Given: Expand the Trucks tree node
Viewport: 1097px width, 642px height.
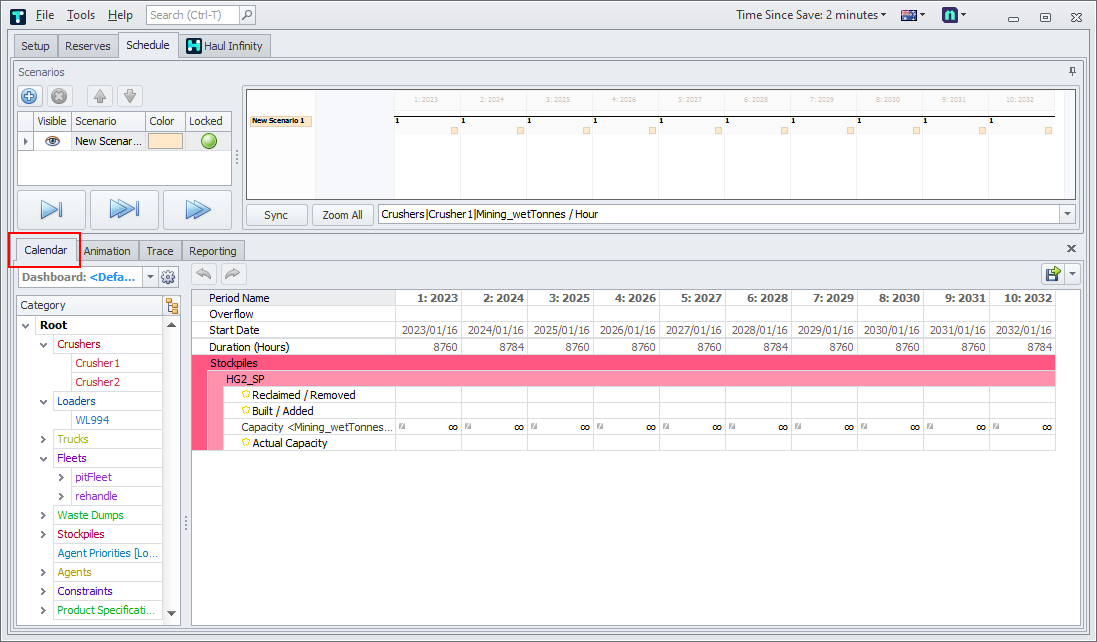Looking at the screenshot, I should tap(44, 439).
